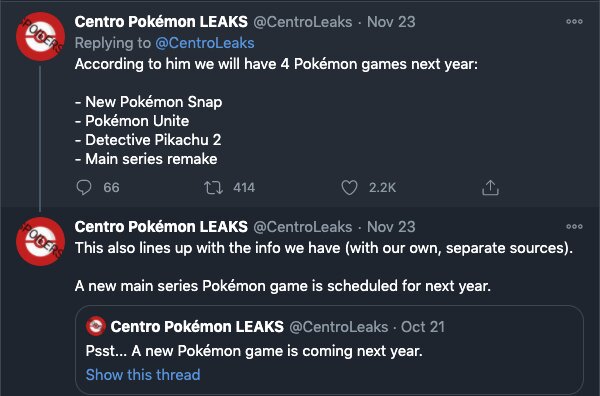The image size is (600, 396).
Task: Click Show this thread link
Action: click(x=143, y=375)
